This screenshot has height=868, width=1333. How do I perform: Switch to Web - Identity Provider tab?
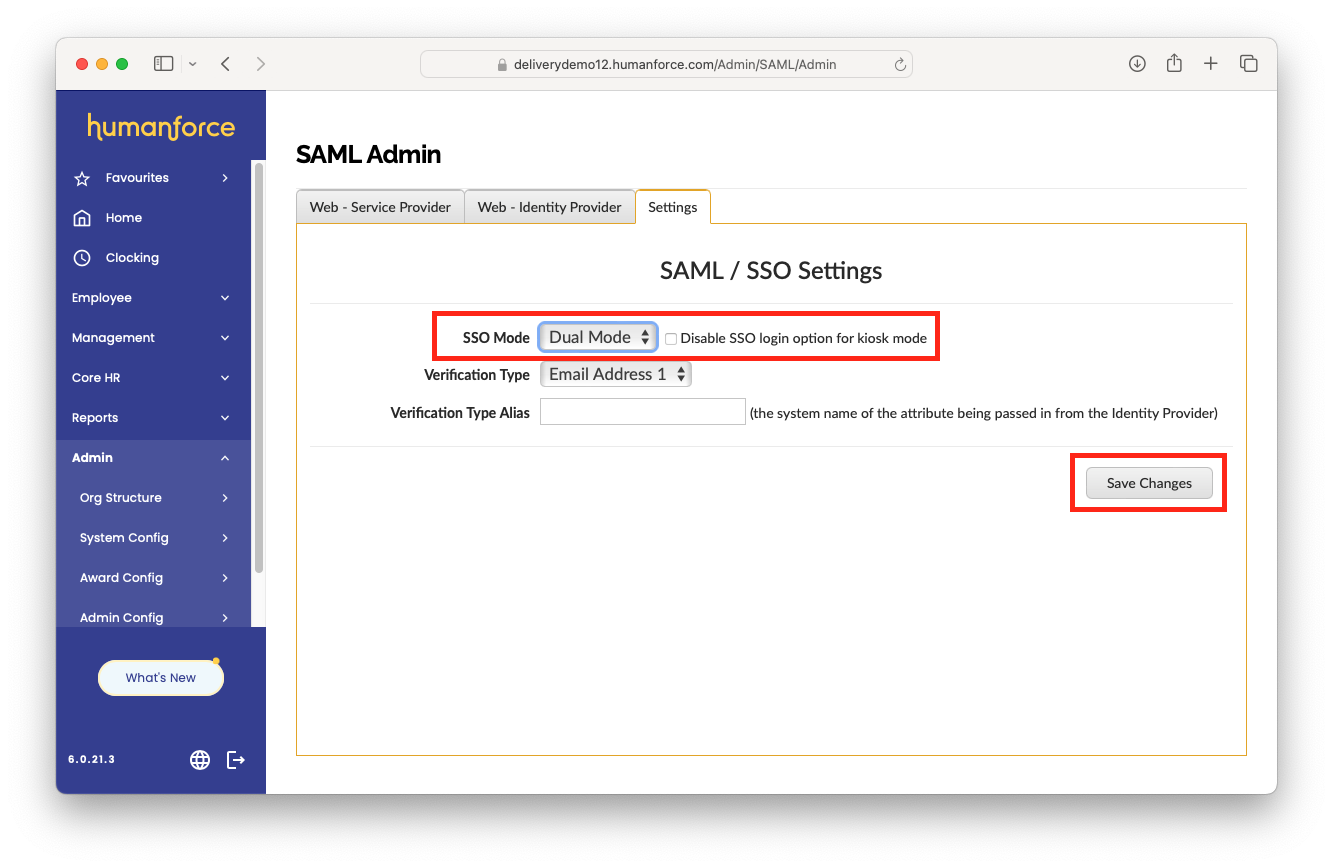pyautogui.click(x=550, y=207)
